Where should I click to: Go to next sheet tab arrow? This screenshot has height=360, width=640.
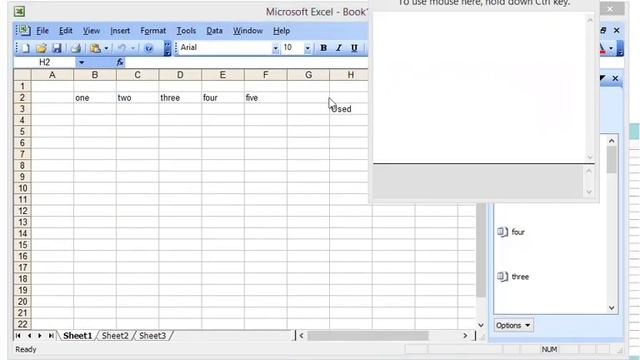tap(40, 336)
